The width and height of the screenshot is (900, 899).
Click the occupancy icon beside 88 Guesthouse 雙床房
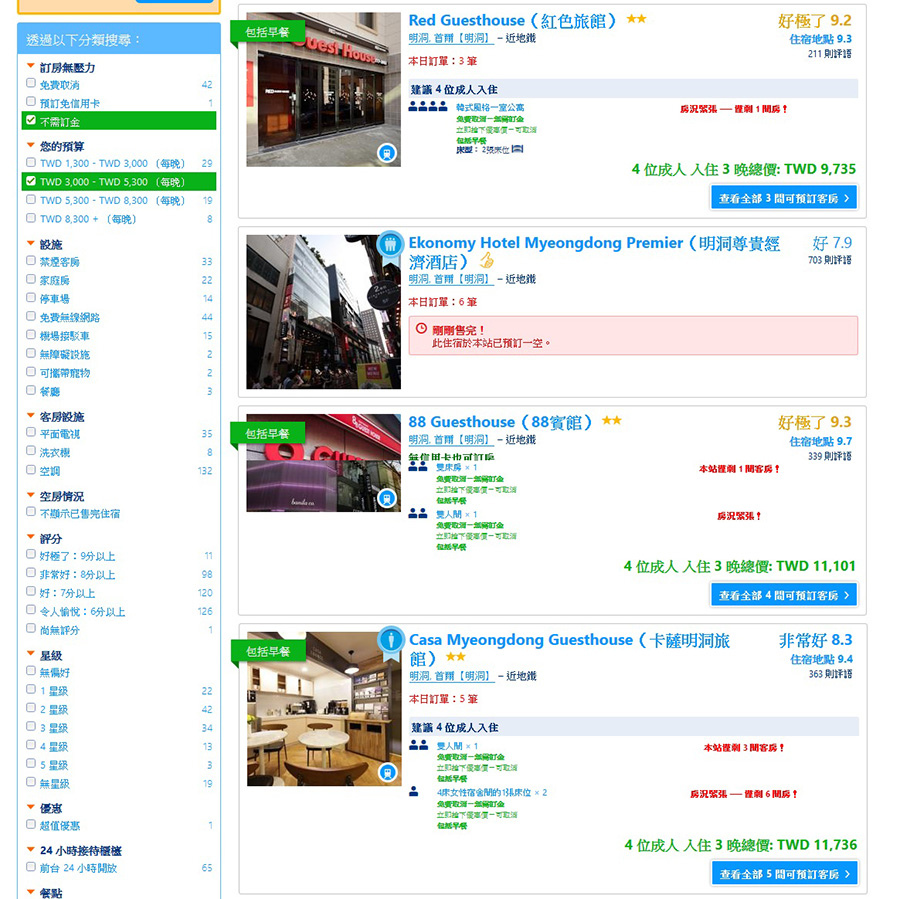tap(418, 467)
